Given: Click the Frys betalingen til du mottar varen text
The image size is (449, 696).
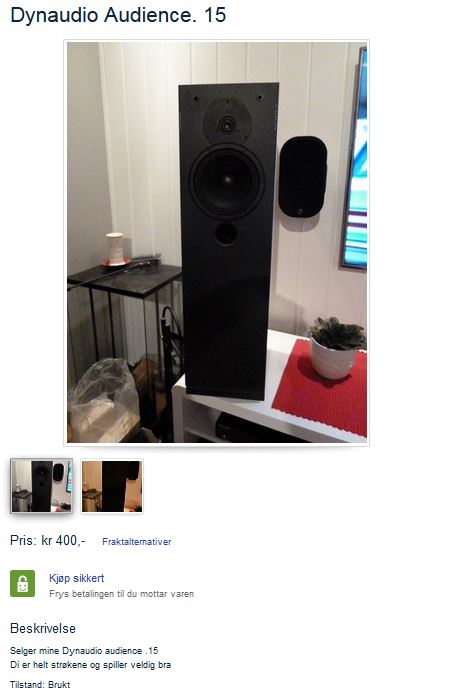Looking at the screenshot, I should pyautogui.click(x=121, y=593).
